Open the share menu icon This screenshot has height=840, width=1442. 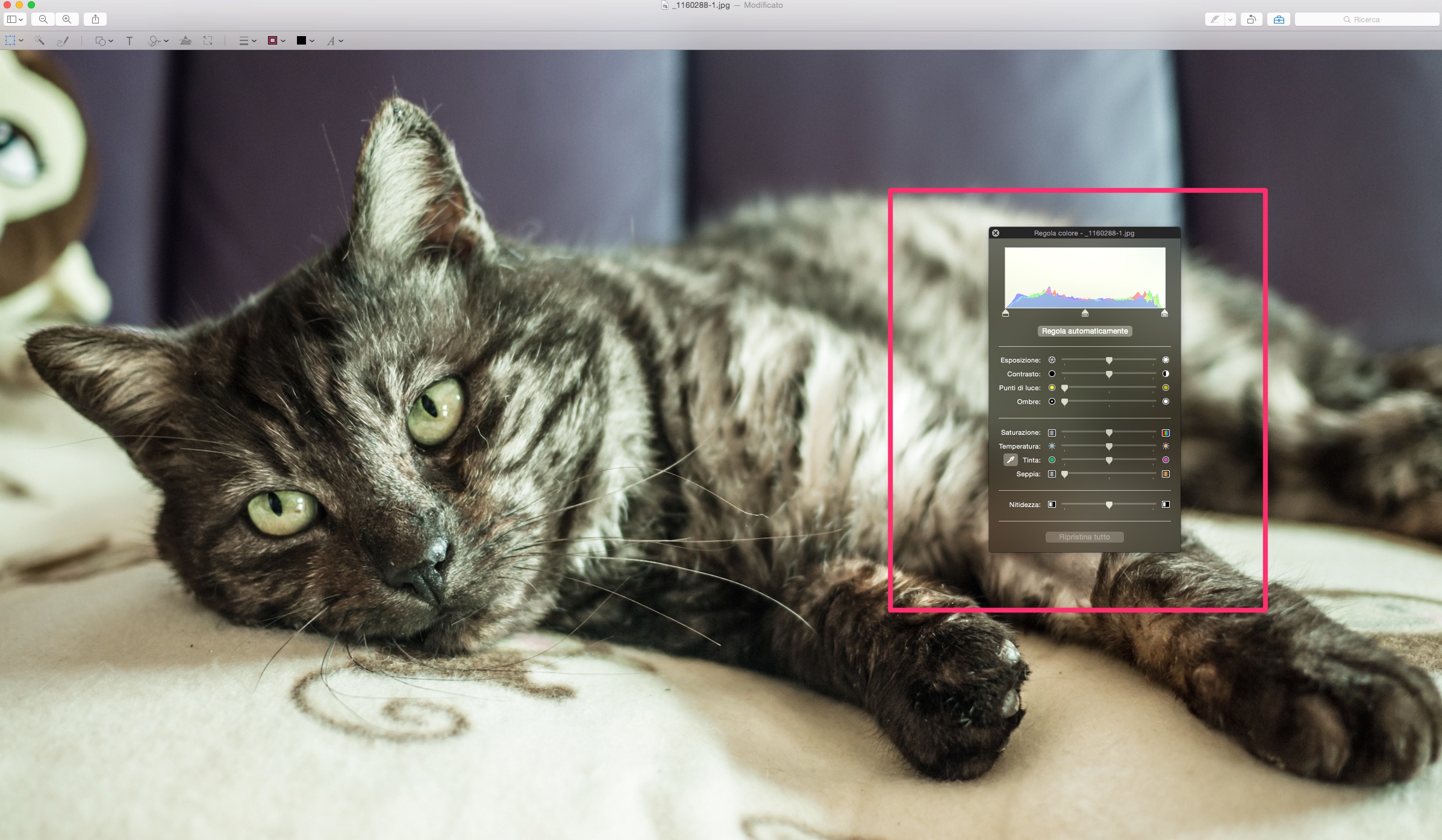(95, 19)
